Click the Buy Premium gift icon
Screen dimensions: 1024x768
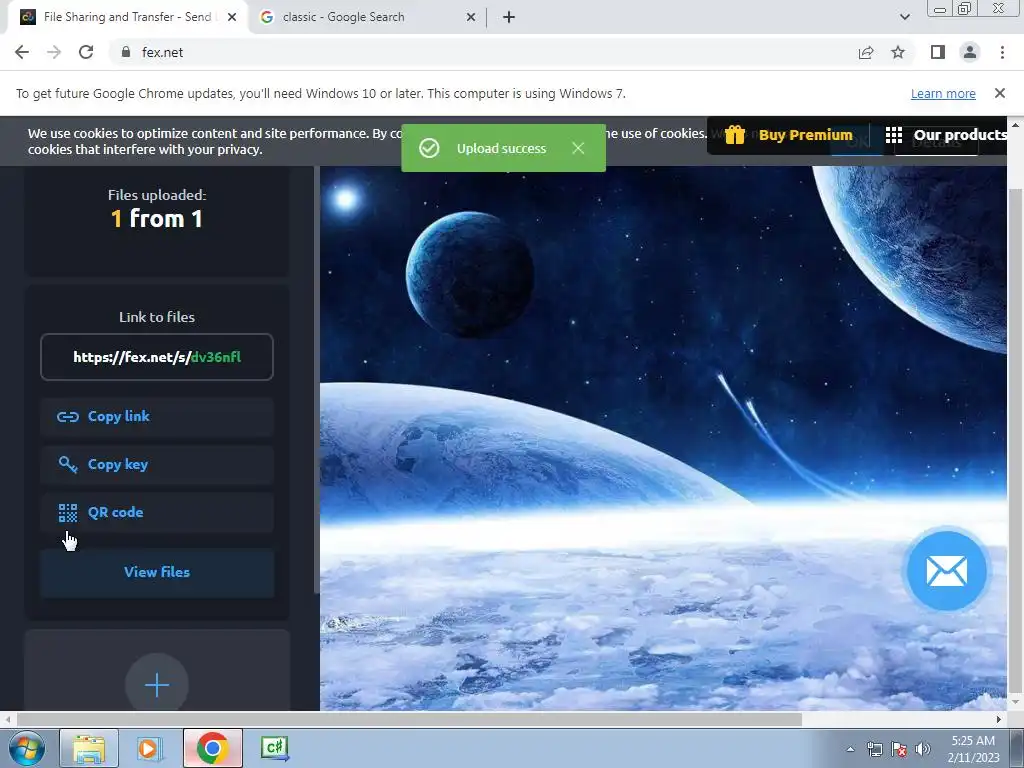(x=735, y=135)
